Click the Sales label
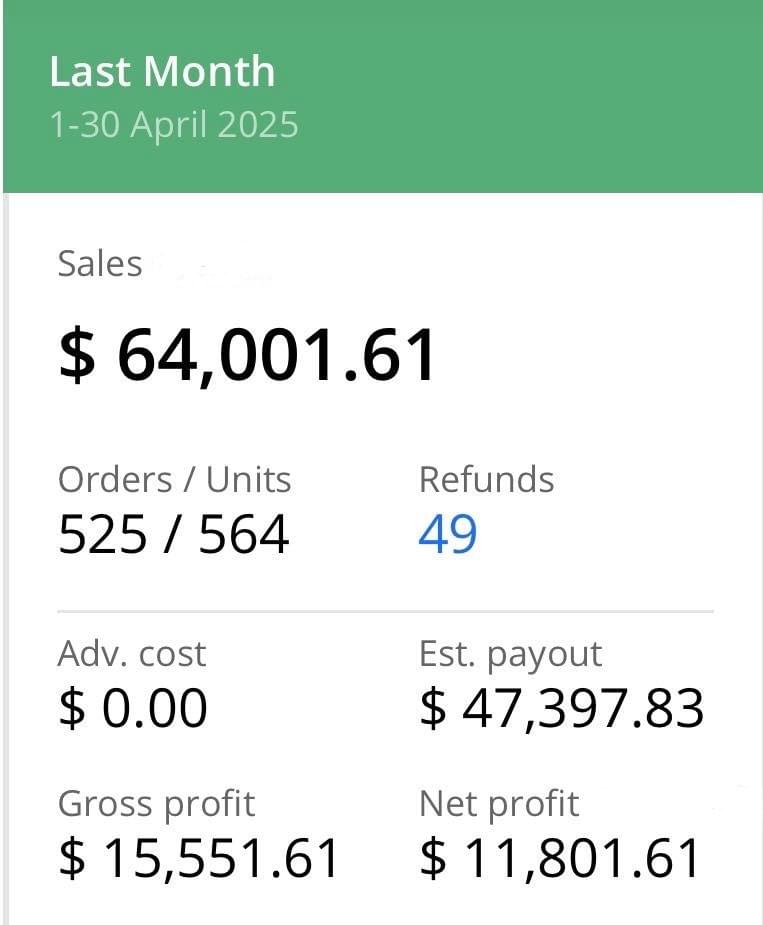Viewport: 763px width, 925px height. coord(100,264)
